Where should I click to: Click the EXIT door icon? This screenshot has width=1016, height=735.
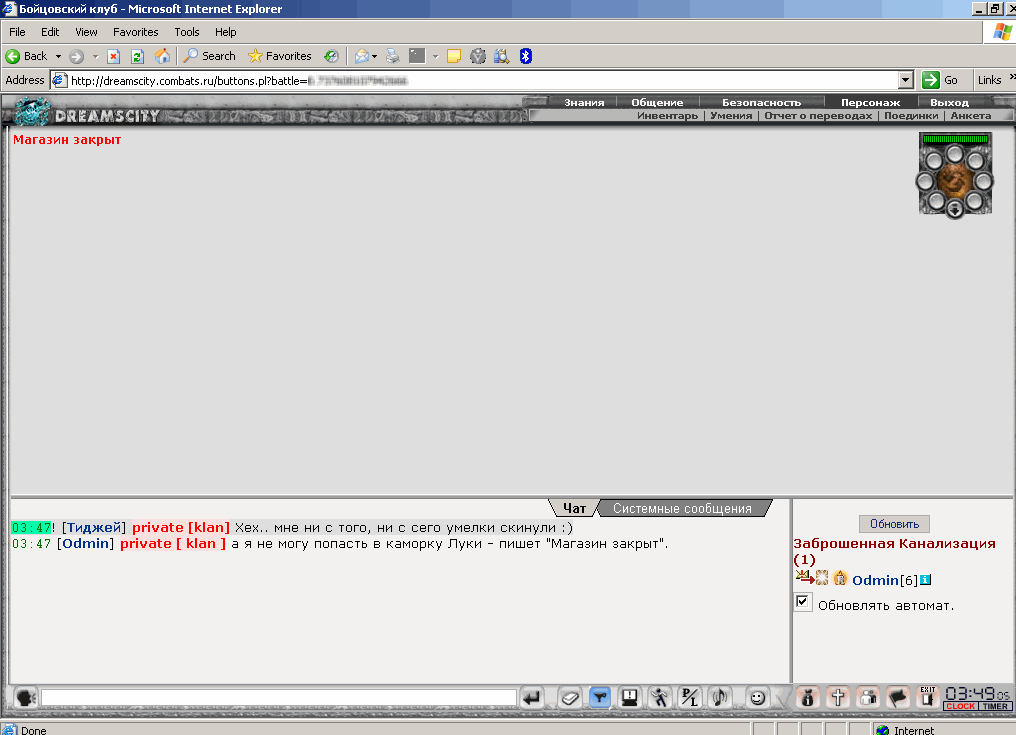point(928,697)
